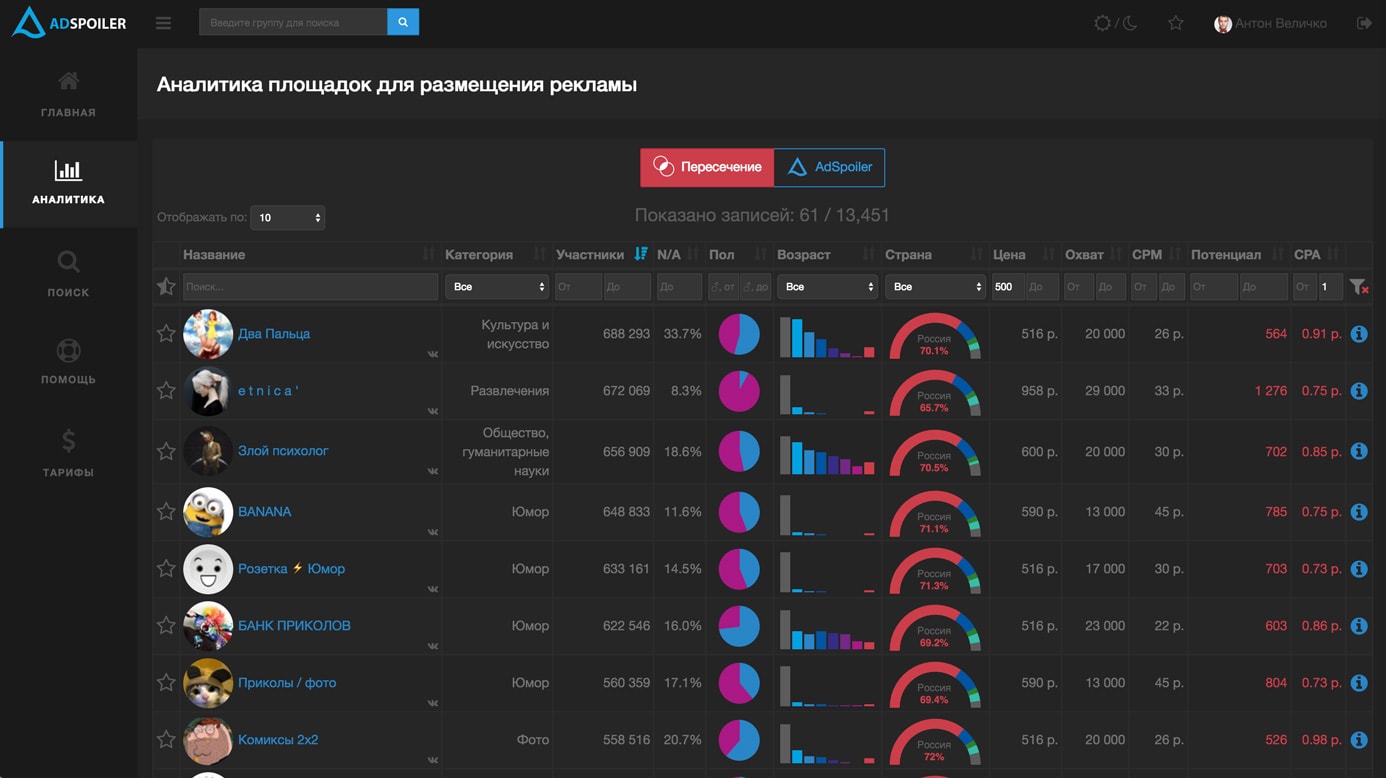Focus the group search field in header
The width and height of the screenshot is (1386, 778).
click(293, 22)
